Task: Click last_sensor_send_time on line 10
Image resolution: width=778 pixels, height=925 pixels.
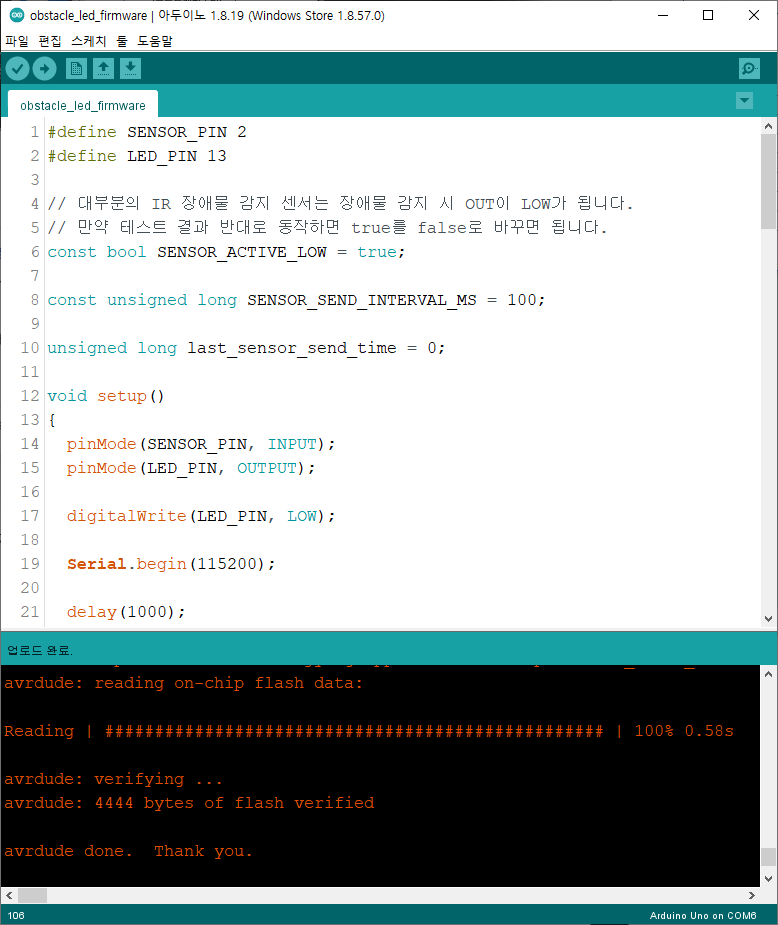Action: pyautogui.click(x=291, y=348)
